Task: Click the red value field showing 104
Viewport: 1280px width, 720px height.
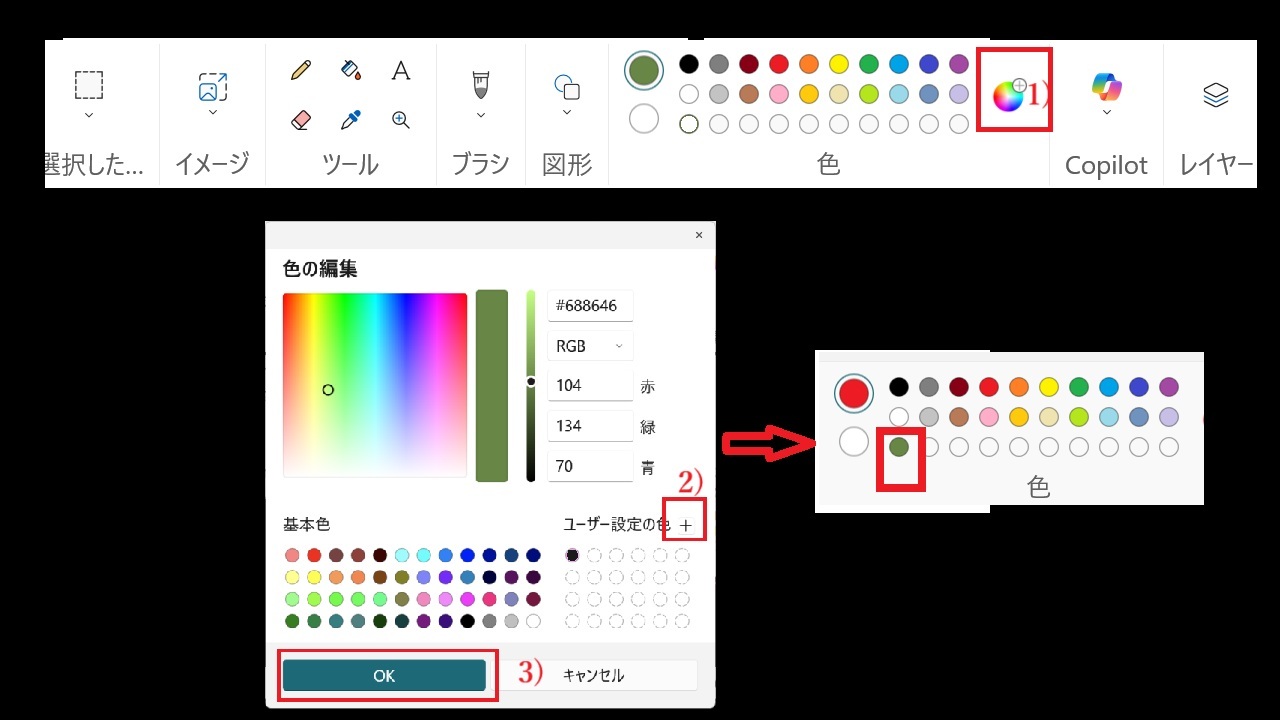Action: (590, 386)
